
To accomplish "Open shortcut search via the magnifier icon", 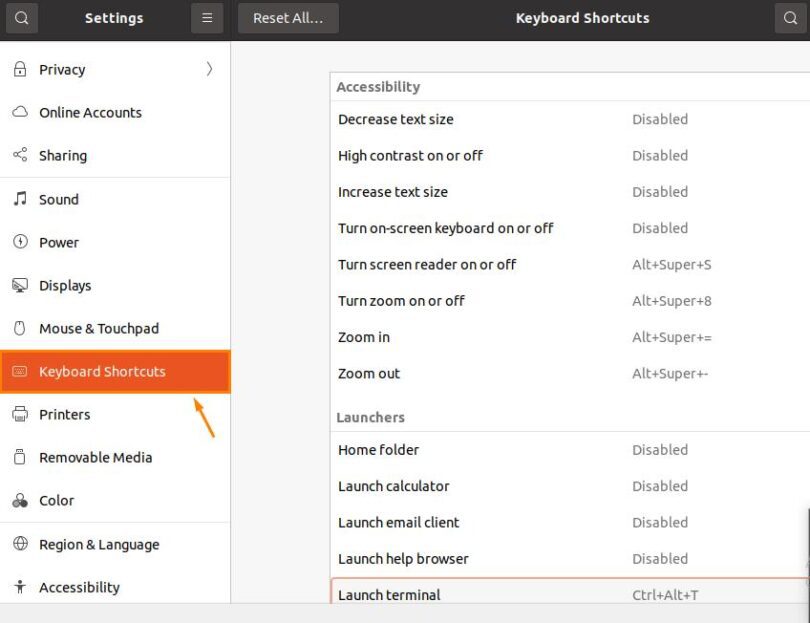I will 789,17.
